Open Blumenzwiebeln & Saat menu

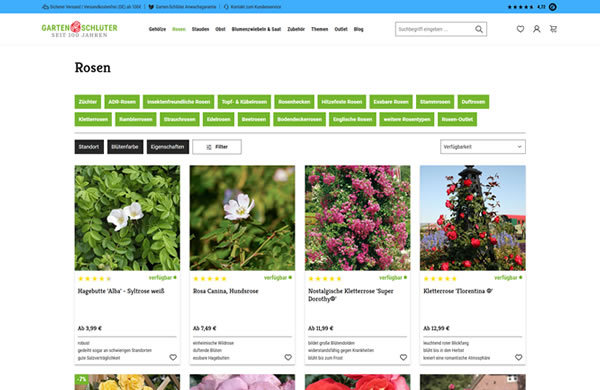click(256, 29)
